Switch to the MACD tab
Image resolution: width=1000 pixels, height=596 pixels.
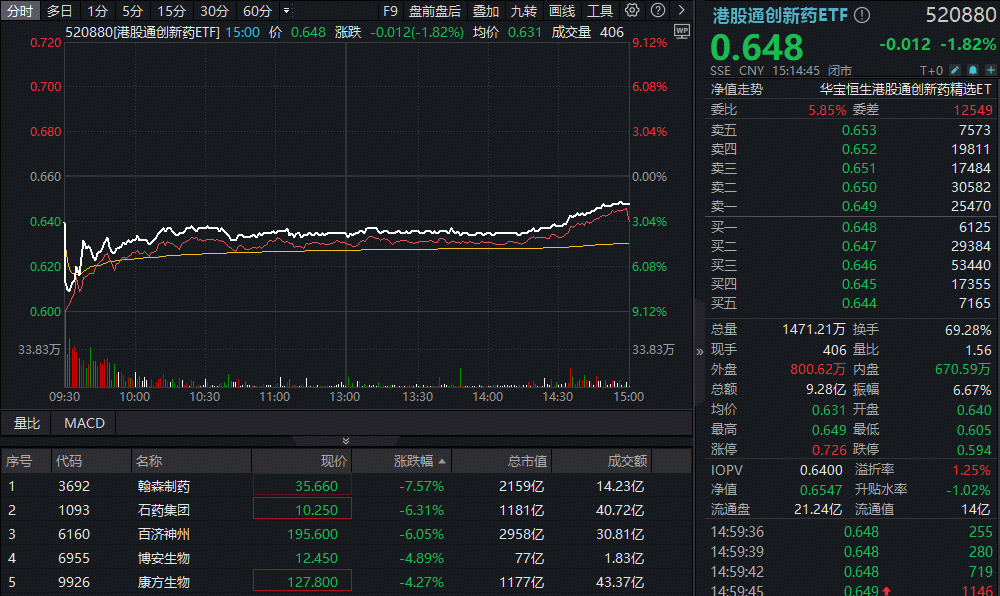(83, 423)
